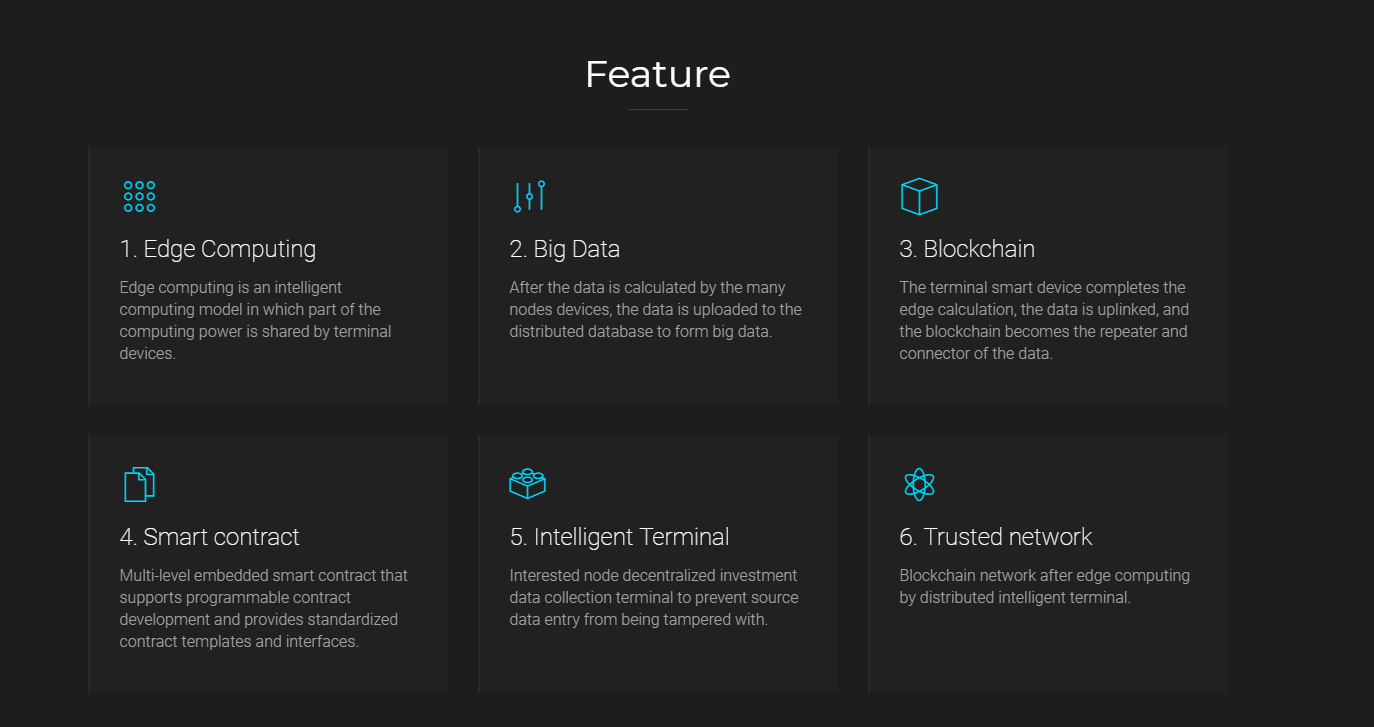Tap the documents icon for Smart contract

tap(139, 484)
